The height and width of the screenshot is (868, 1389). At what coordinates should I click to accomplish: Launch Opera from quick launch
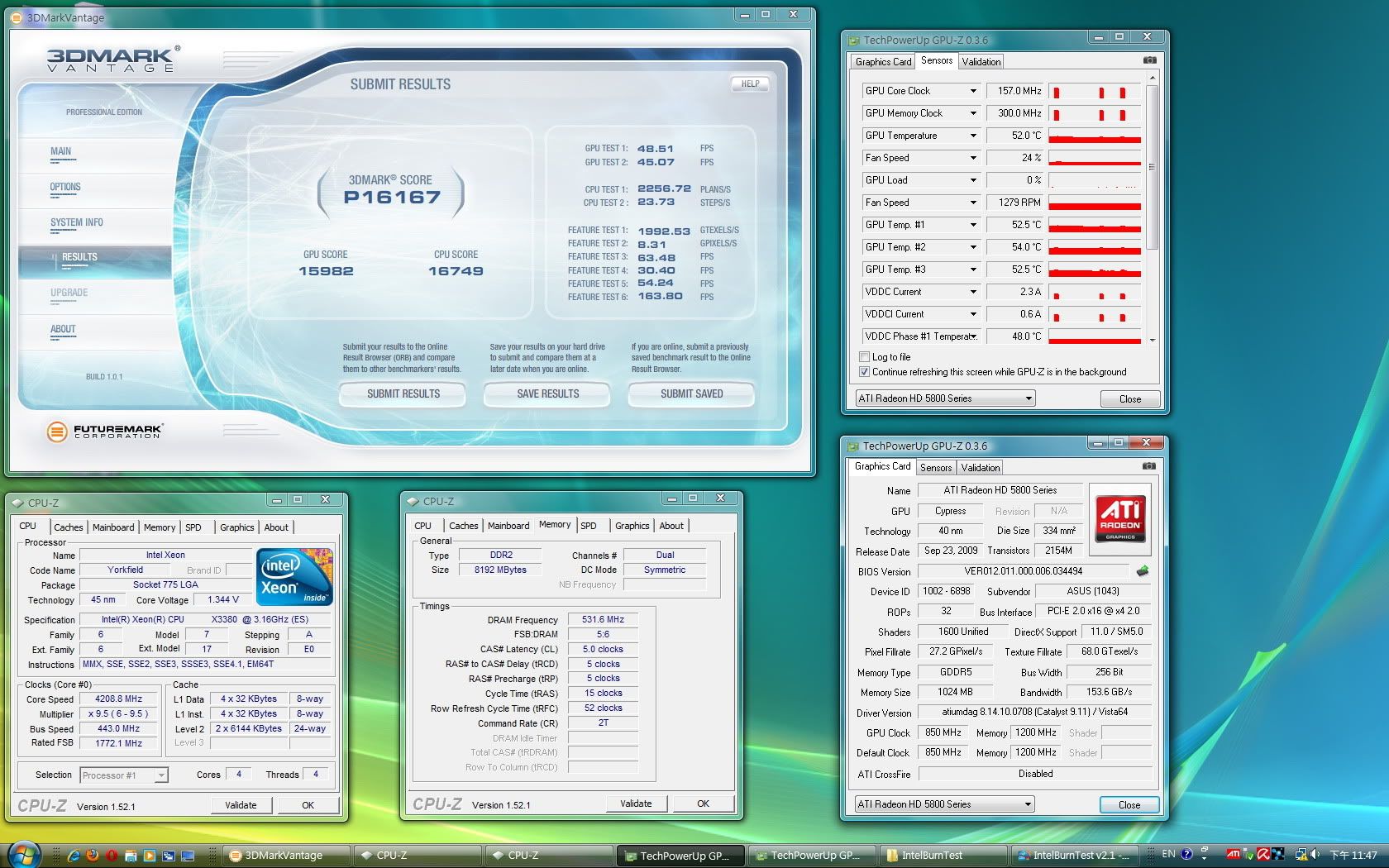pyautogui.click(x=112, y=856)
